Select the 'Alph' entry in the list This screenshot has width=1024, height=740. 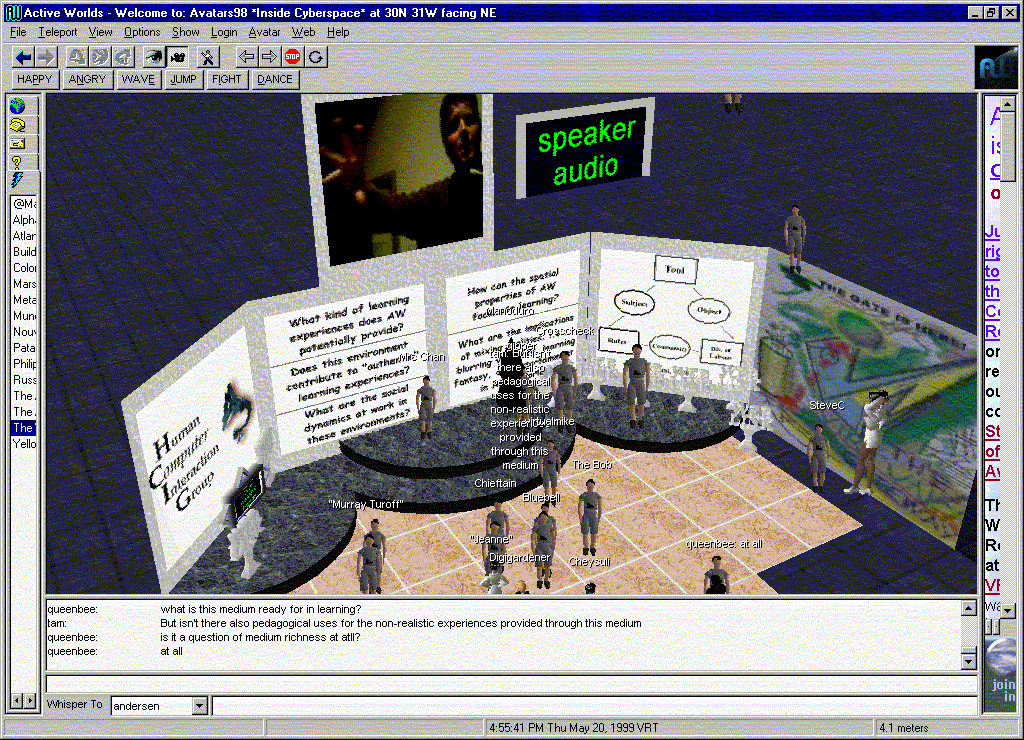(x=24, y=219)
